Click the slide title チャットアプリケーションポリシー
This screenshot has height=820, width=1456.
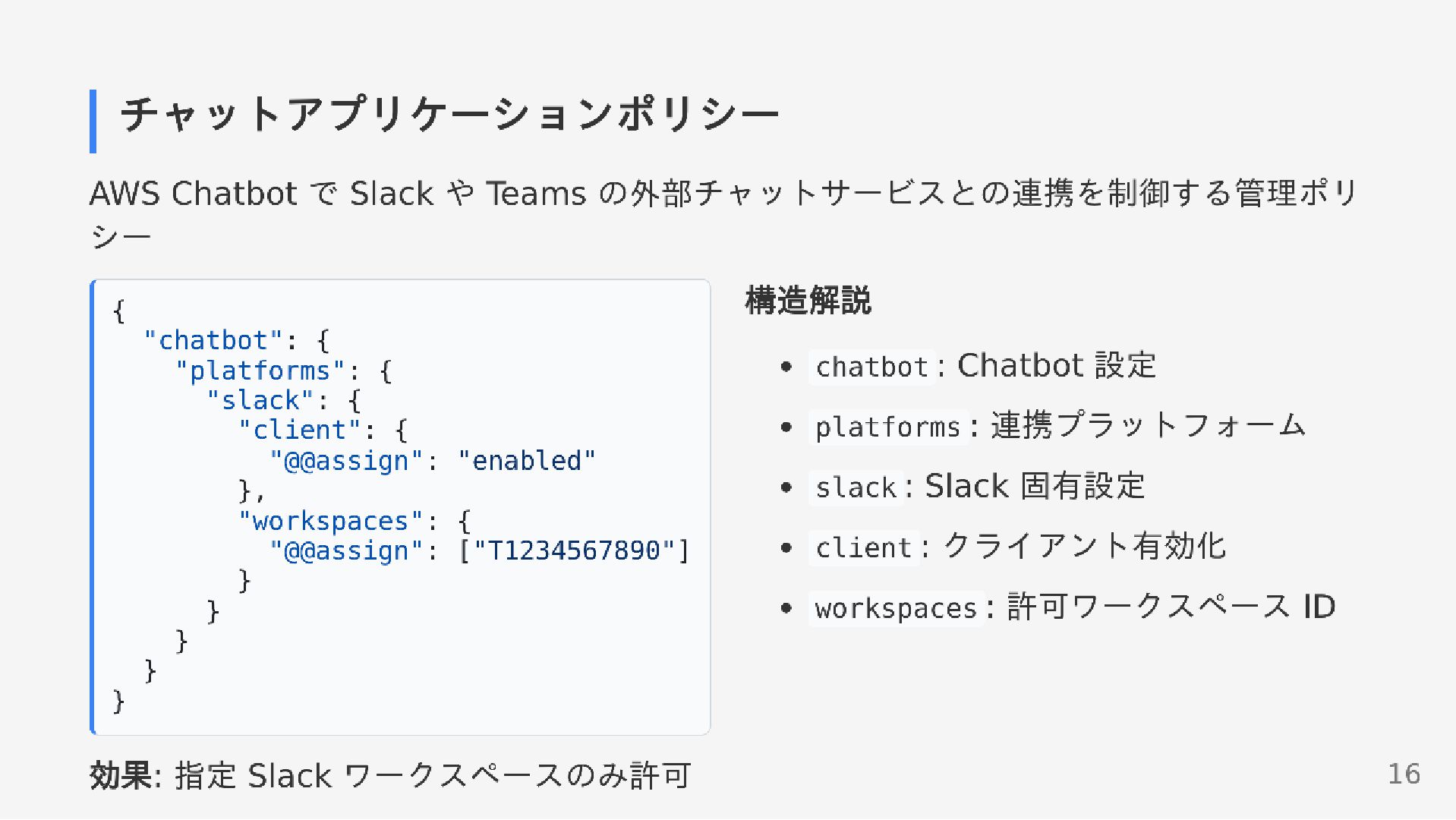pos(449,115)
